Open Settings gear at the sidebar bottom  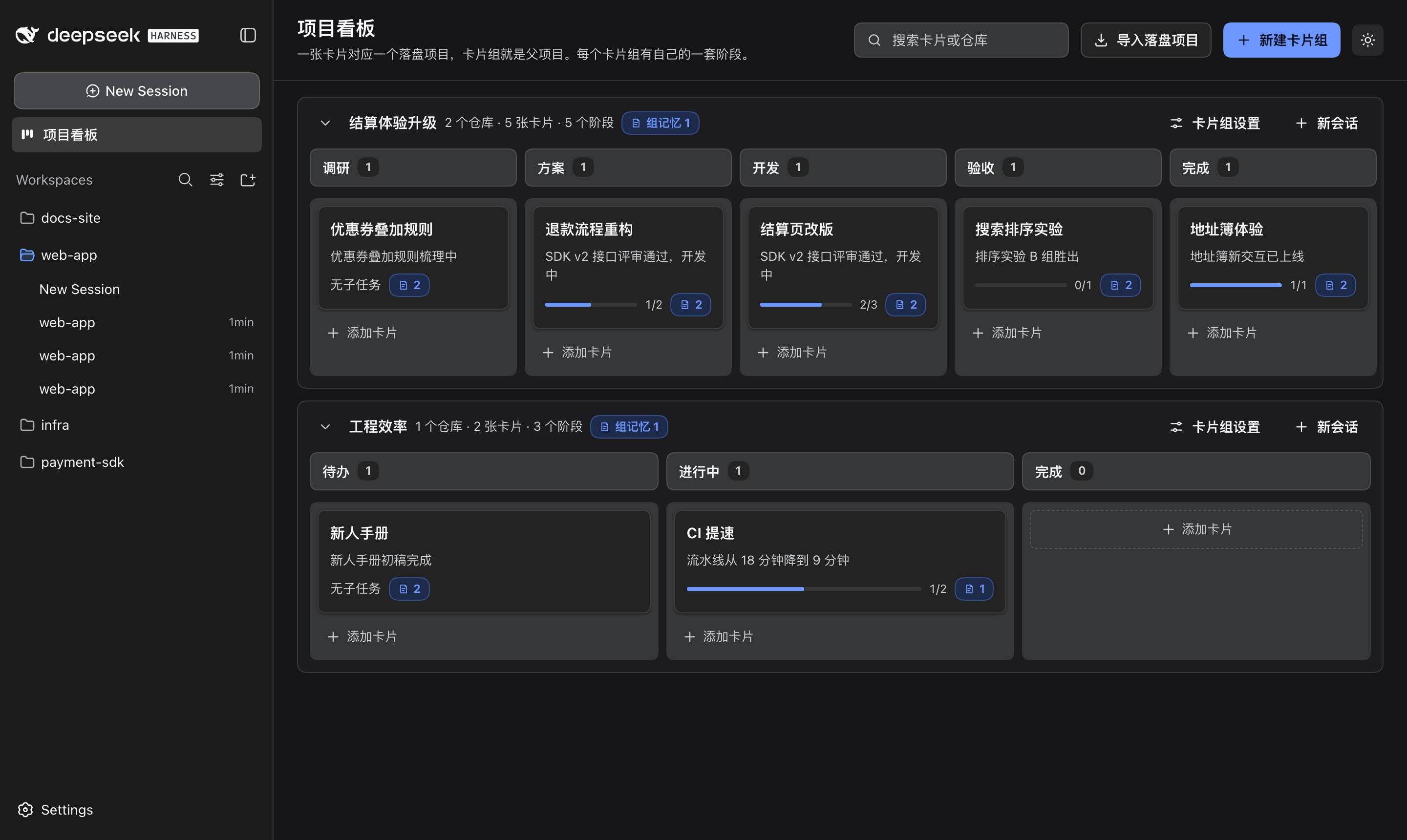25,809
